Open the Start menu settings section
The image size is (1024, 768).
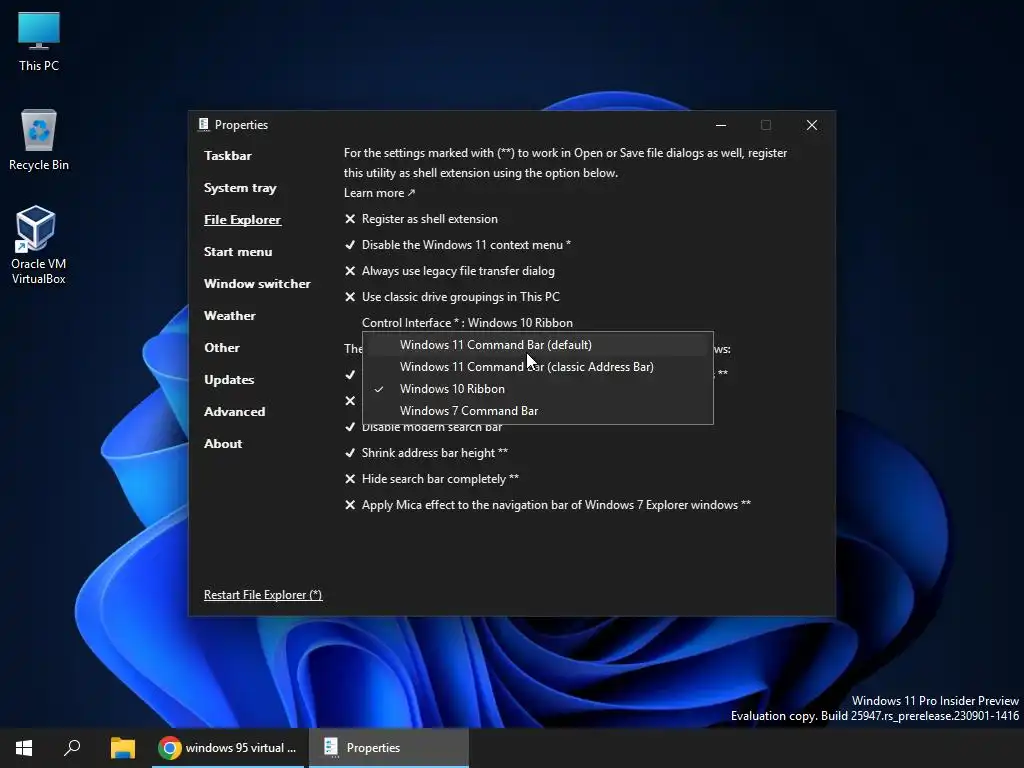[238, 252]
